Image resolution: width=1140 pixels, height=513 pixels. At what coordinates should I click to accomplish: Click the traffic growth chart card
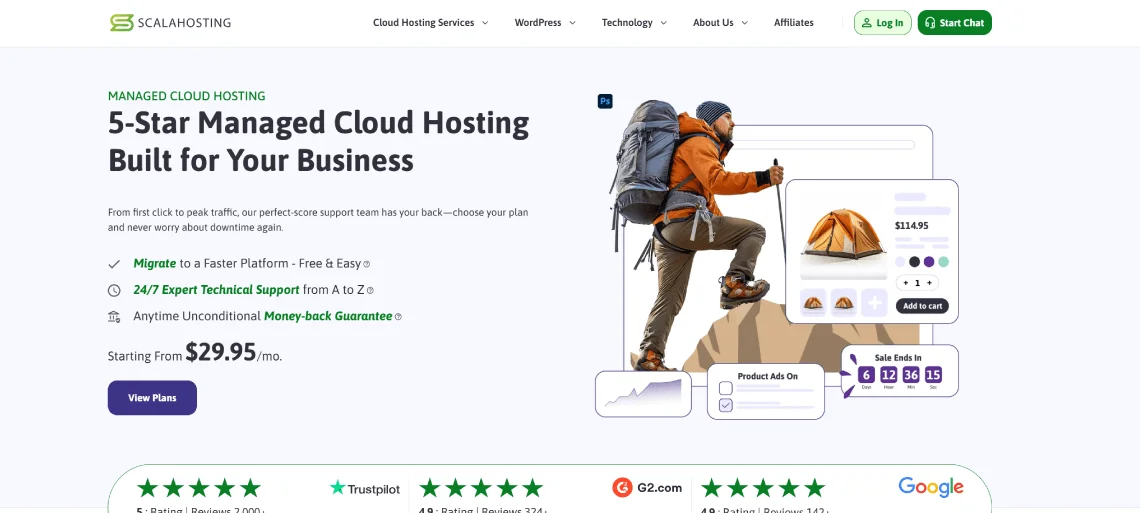[x=643, y=394]
